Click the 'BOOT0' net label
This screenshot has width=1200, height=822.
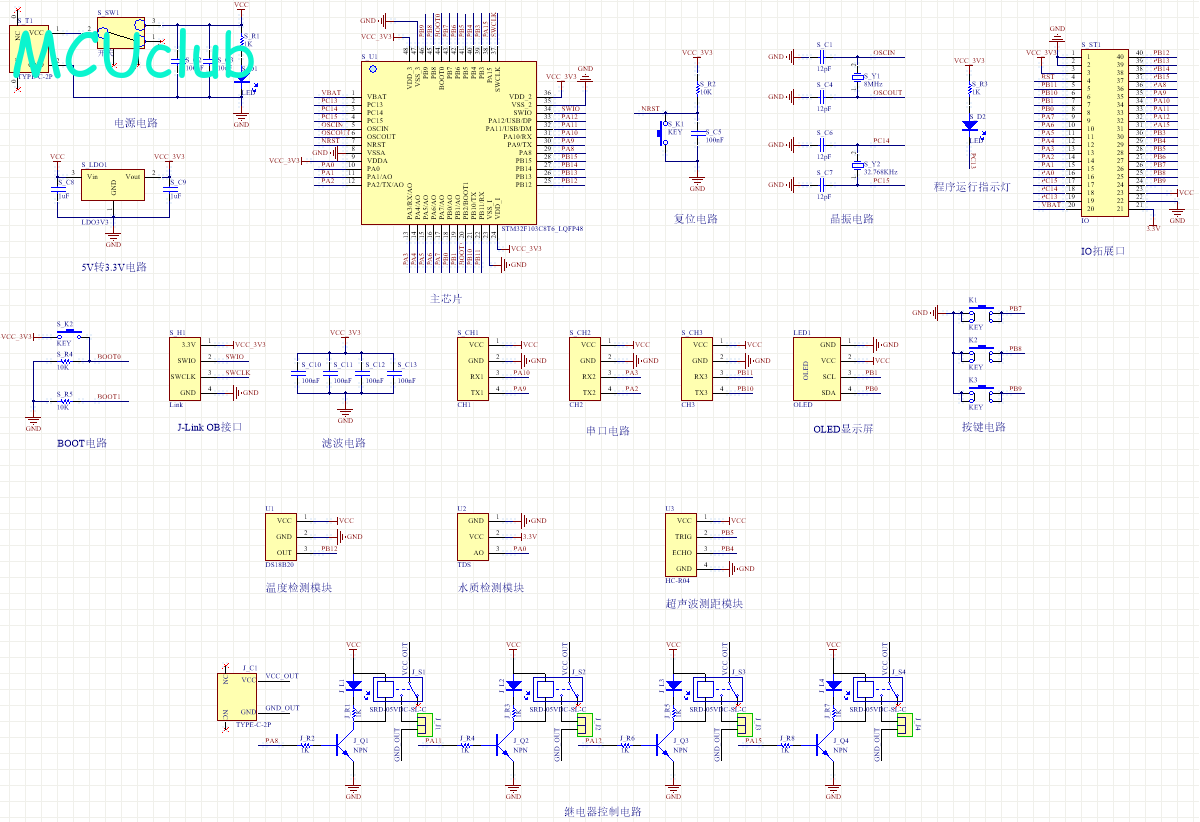pos(109,357)
